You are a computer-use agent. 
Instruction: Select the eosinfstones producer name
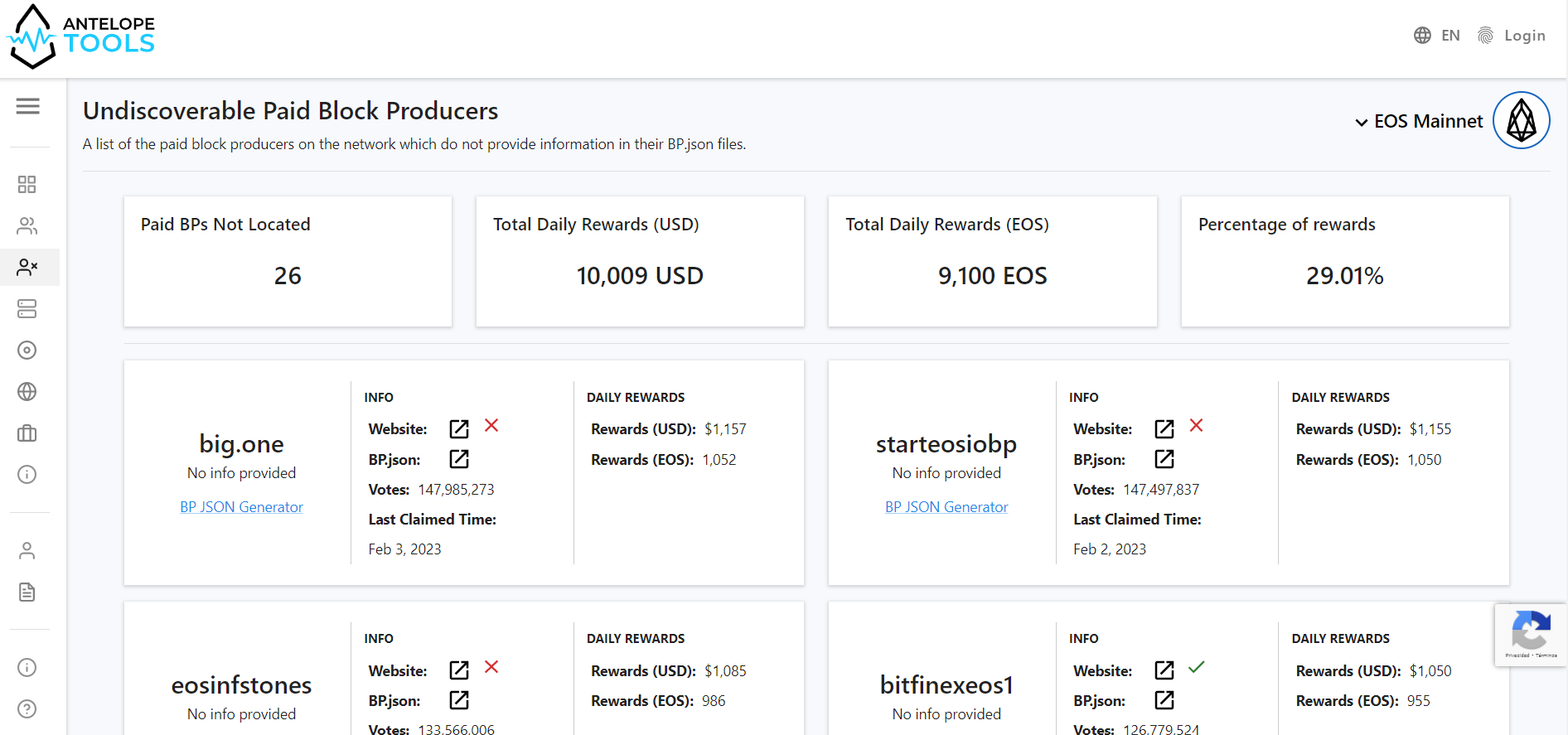(241, 684)
